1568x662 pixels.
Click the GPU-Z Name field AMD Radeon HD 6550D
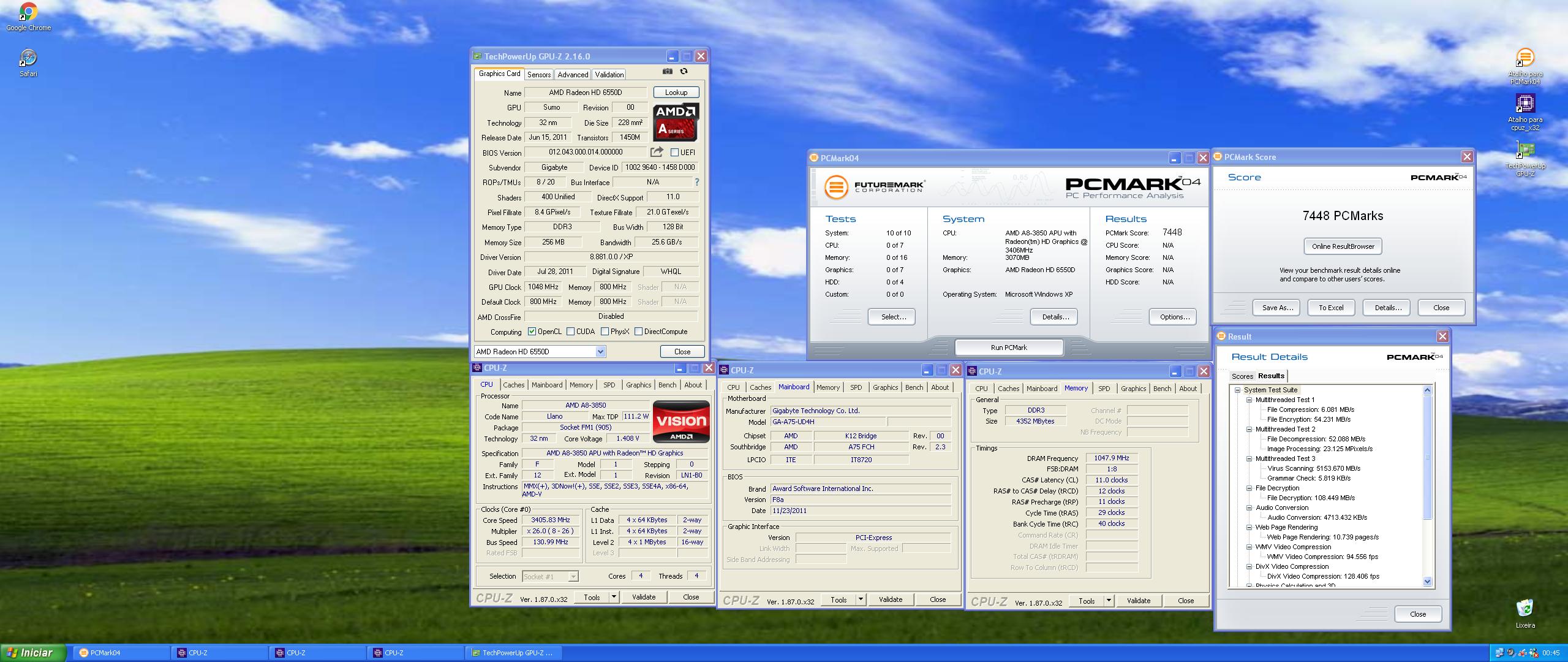coord(585,93)
